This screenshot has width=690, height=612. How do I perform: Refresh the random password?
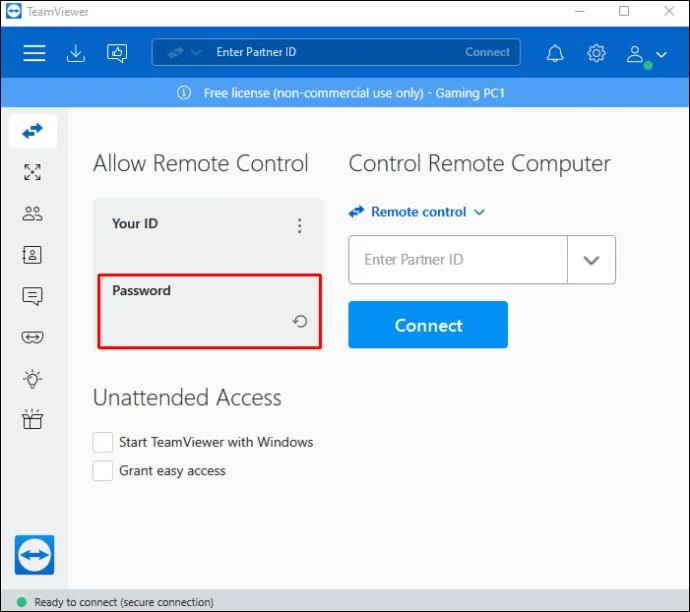(300, 322)
